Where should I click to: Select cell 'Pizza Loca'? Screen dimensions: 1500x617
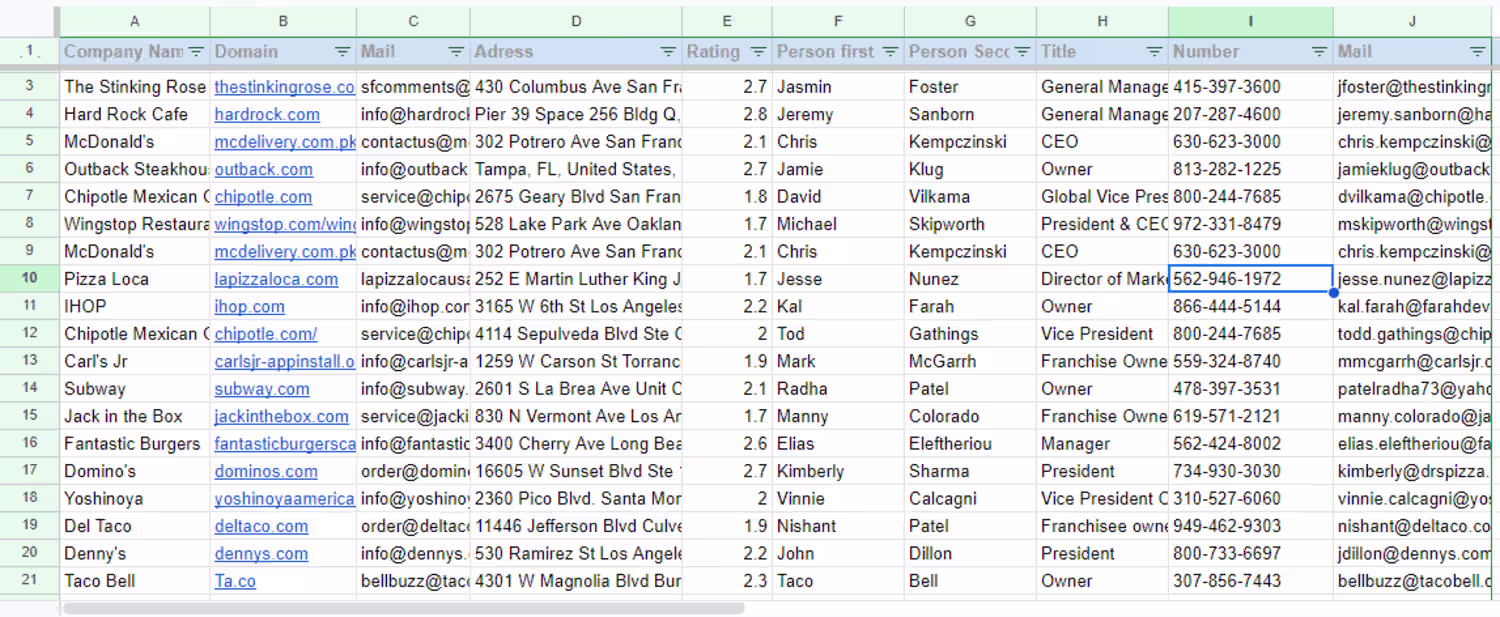(135, 279)
